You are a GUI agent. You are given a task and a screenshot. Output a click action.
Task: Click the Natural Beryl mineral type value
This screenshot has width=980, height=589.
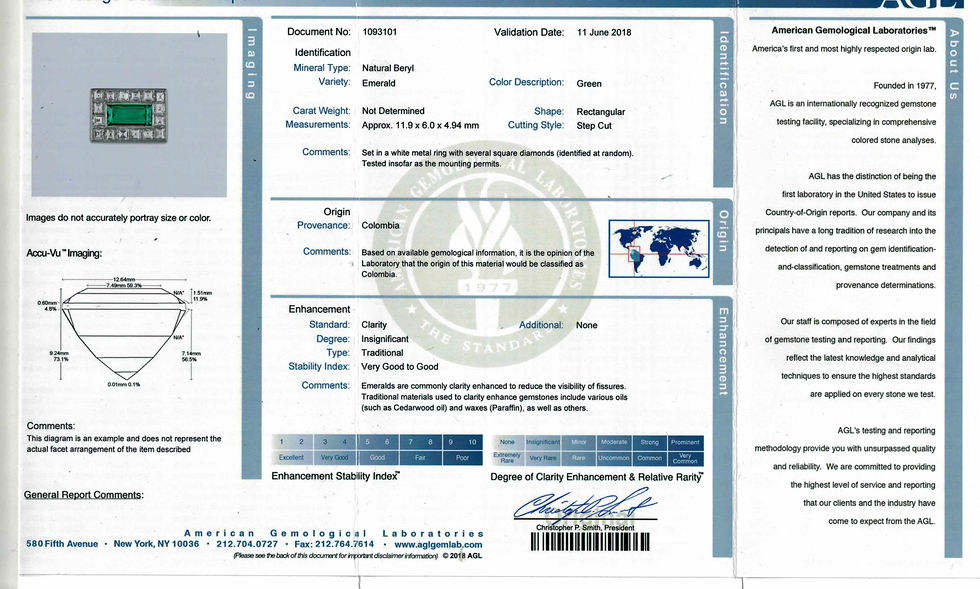click(x=388, y=68)
